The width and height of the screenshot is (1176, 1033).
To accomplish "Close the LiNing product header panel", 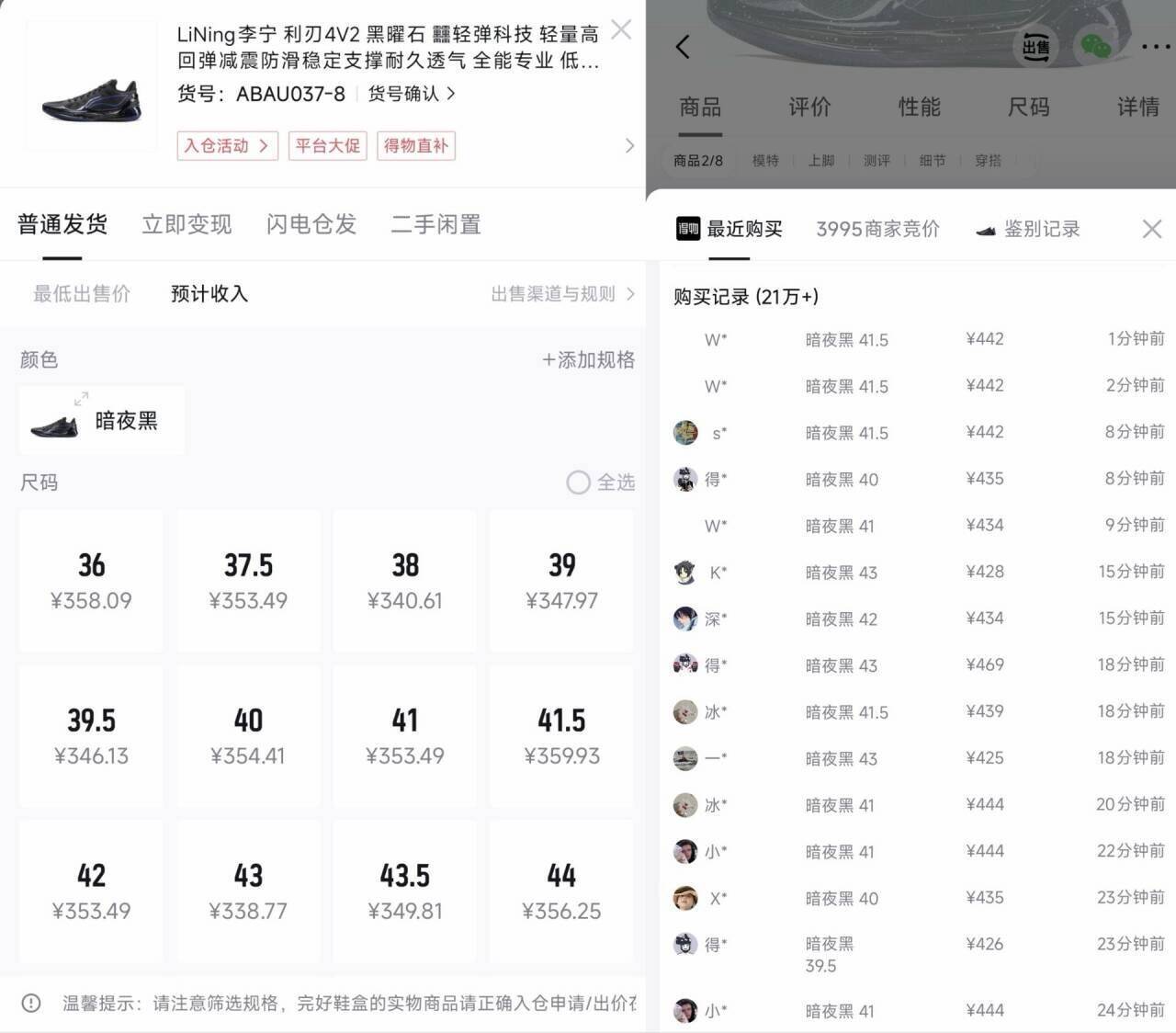I will pos(621,29).
